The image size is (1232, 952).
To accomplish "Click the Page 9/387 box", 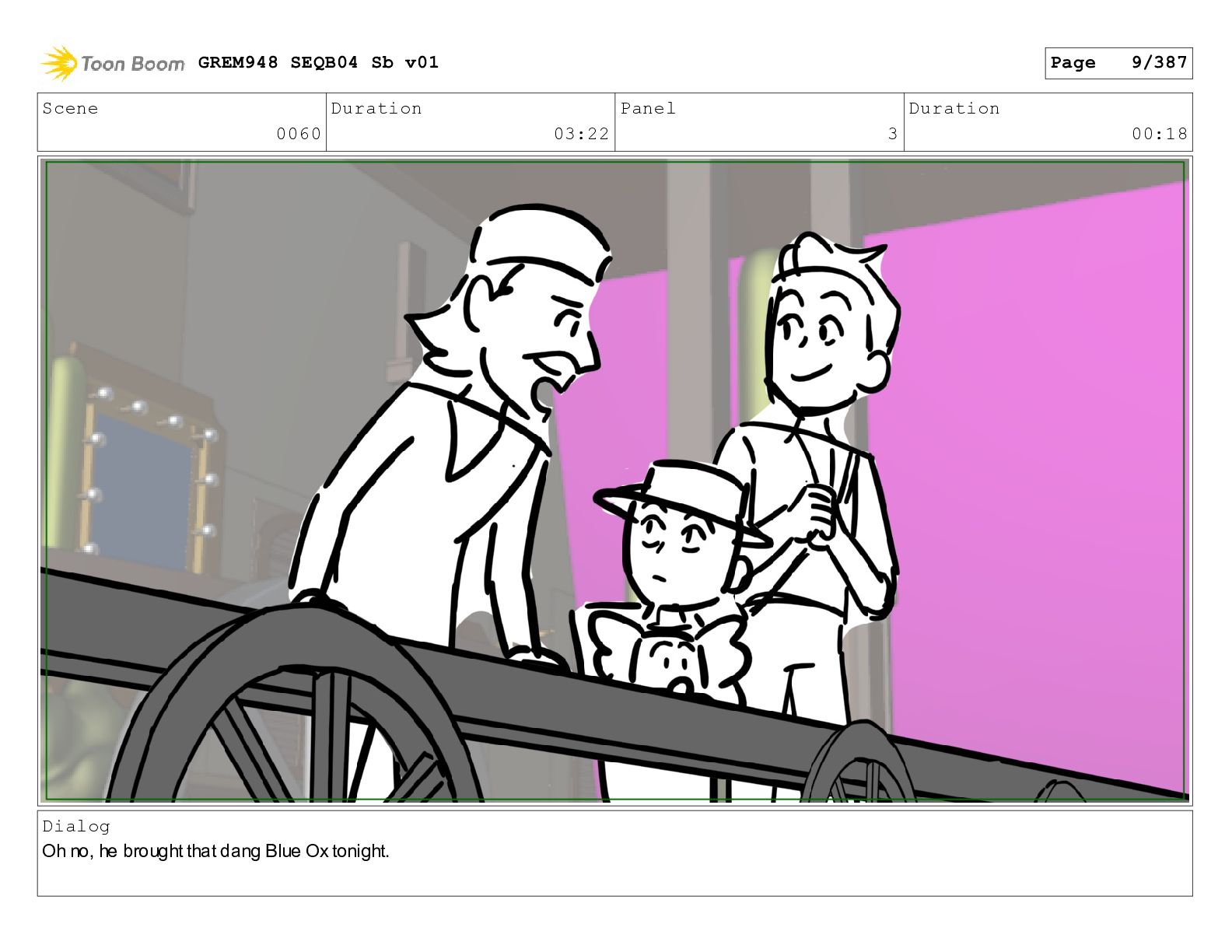I will pyautogui.click(x=1118, y=63).
